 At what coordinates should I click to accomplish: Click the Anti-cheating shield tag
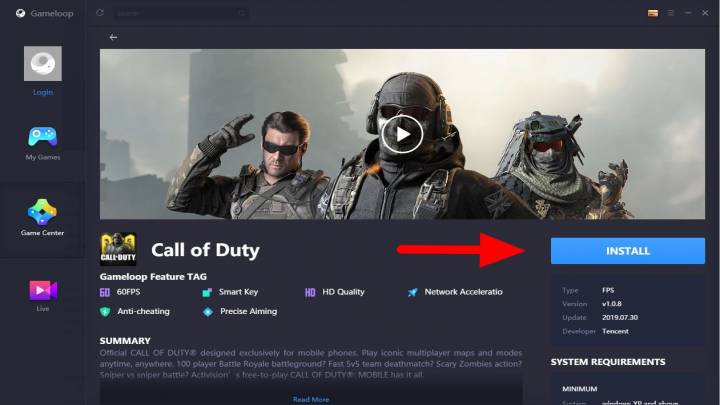140,311
